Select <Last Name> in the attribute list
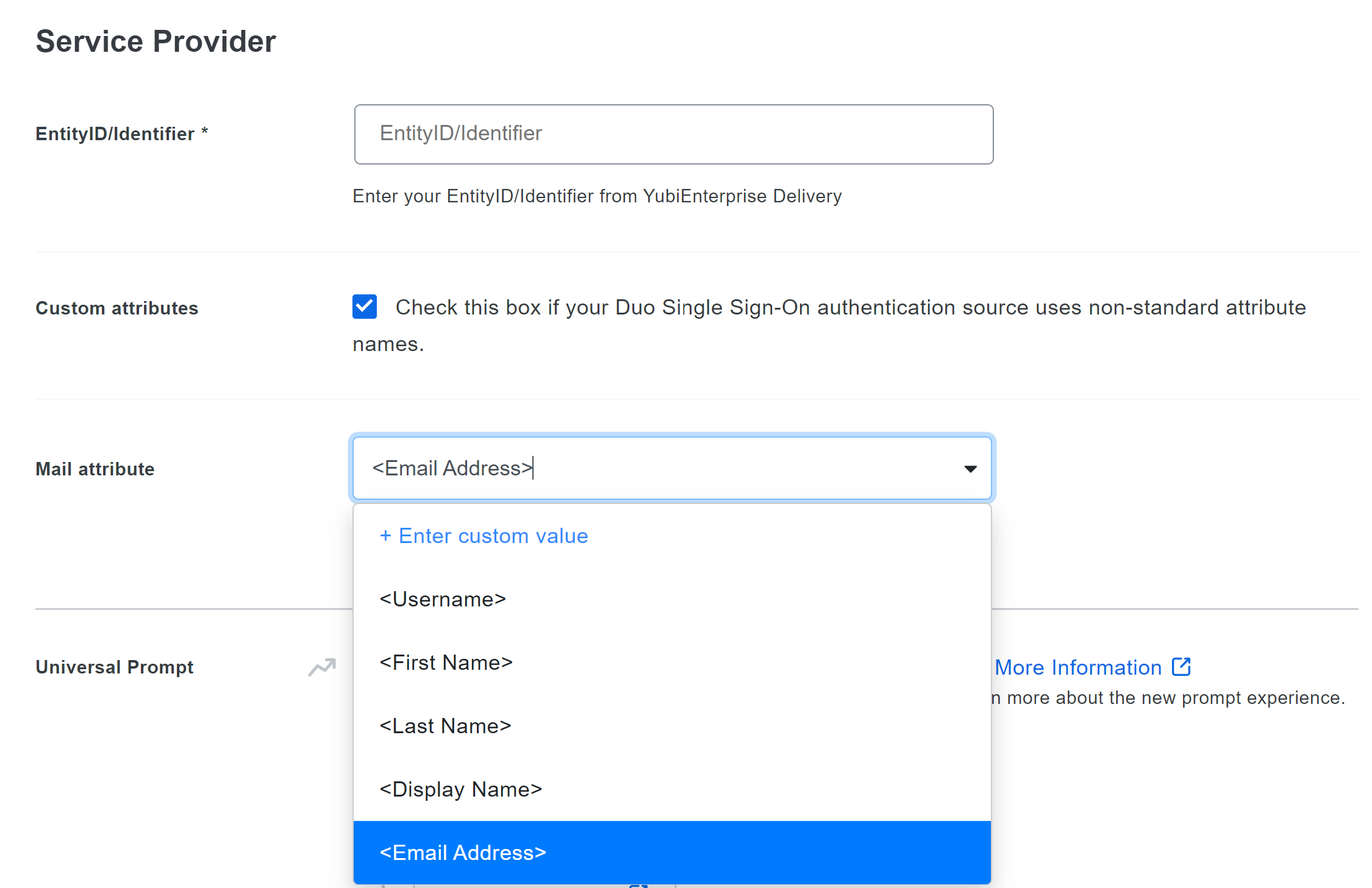The height and width of the screenshot is (888, 1372). (x=445, y=726)
